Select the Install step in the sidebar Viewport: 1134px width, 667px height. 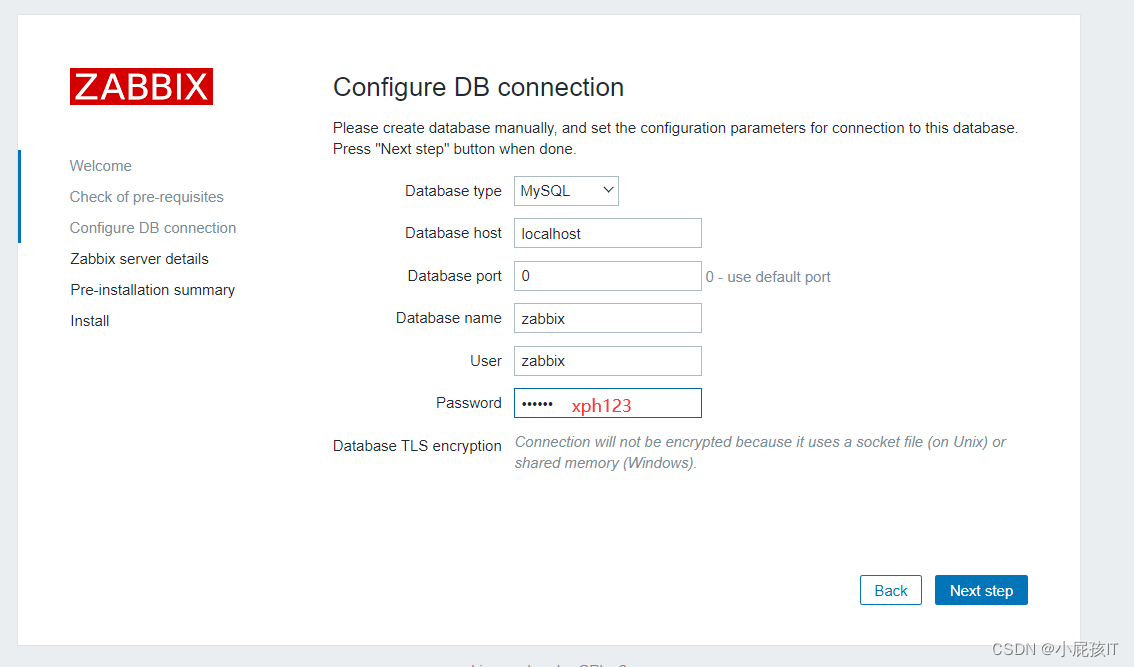pyautogui.click(x=89, y=320)
